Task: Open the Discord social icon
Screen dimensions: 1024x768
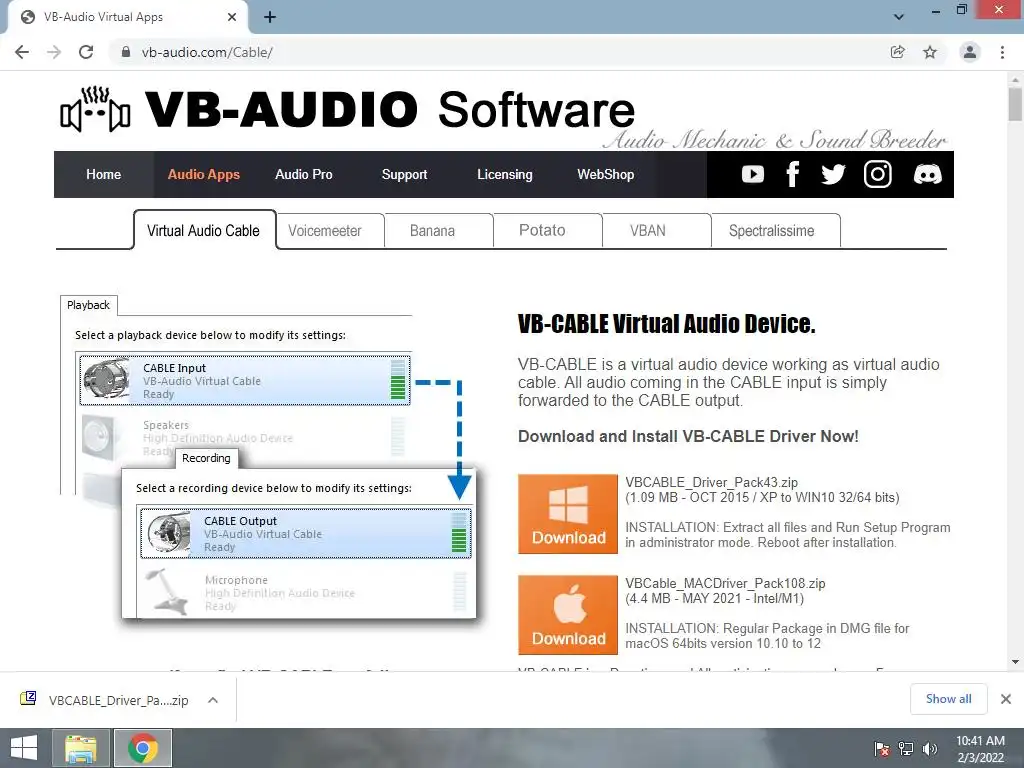Action: 927,174
